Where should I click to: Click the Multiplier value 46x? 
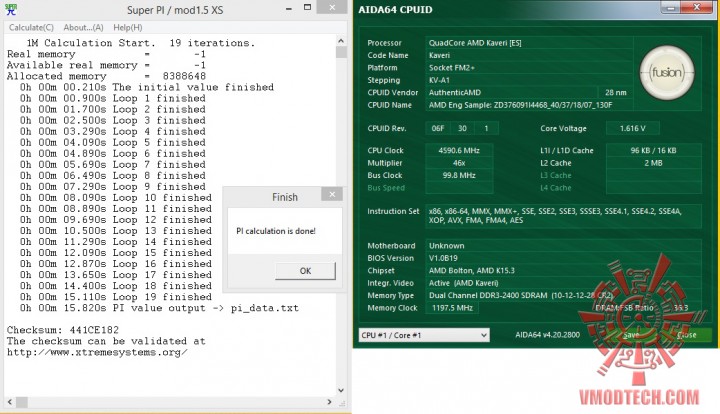[459, 163]
